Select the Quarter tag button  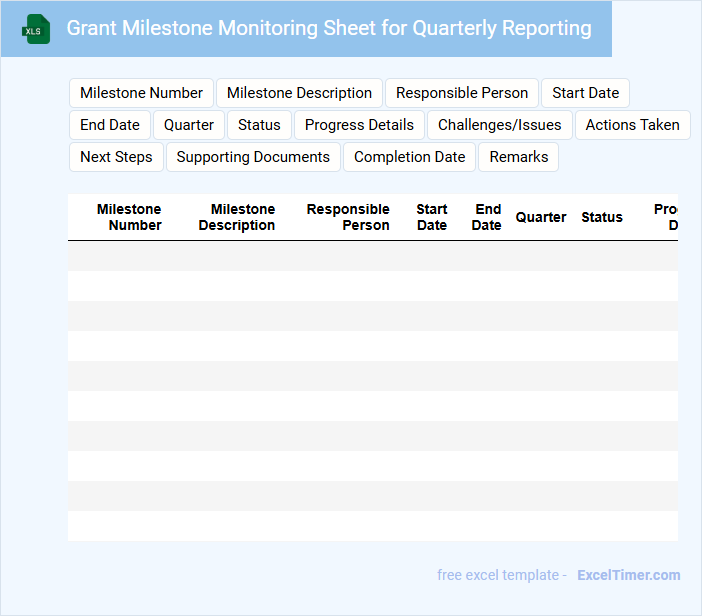click(189, 125)
